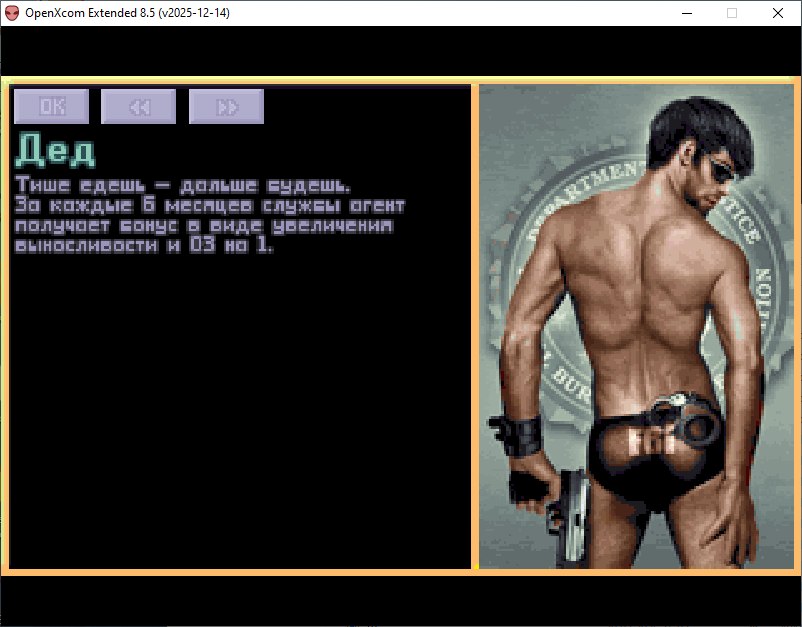Image resolution: width=802 pixels, height=627 pixels.
Task: Click the line "Тише едешь — дальше будешь."
Action: click(183, 185)
